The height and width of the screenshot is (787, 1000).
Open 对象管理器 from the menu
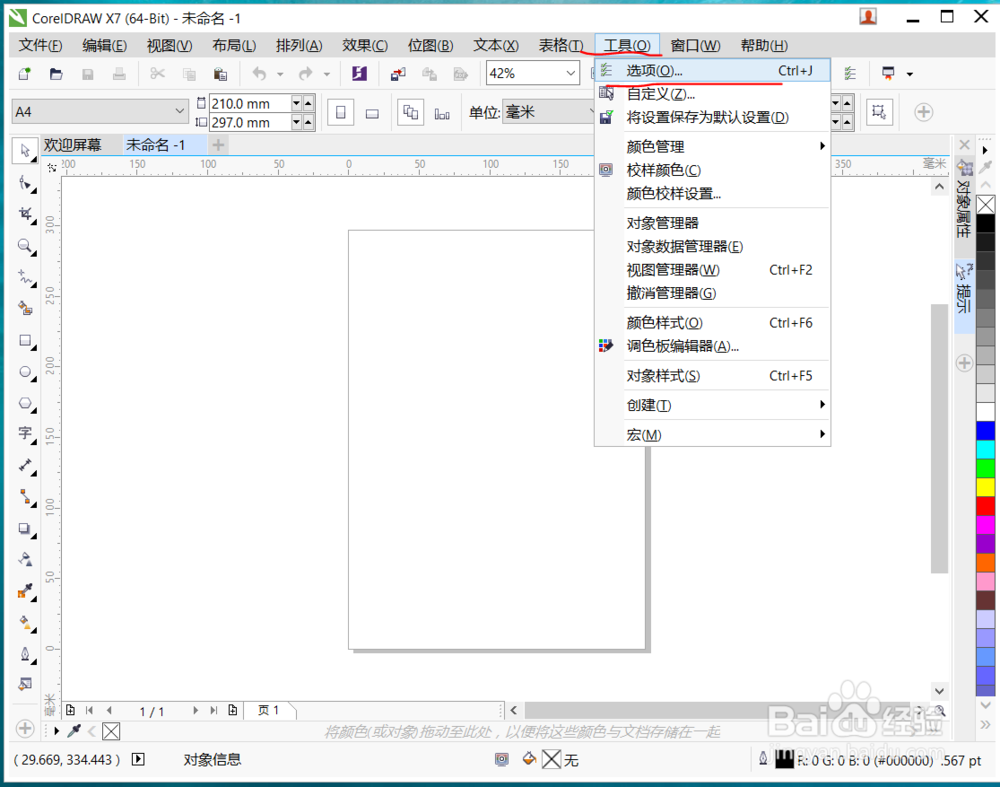point(712,223)
